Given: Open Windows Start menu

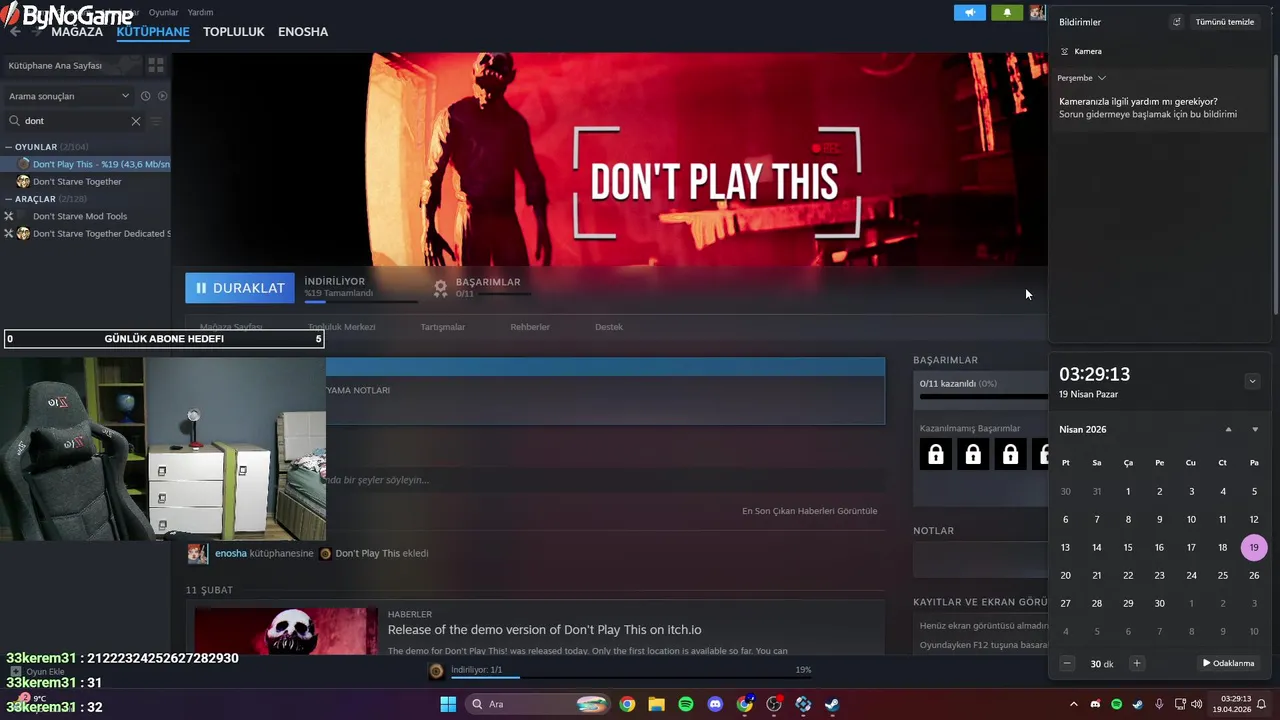Looking at the screenshot, I should (448, 704).
